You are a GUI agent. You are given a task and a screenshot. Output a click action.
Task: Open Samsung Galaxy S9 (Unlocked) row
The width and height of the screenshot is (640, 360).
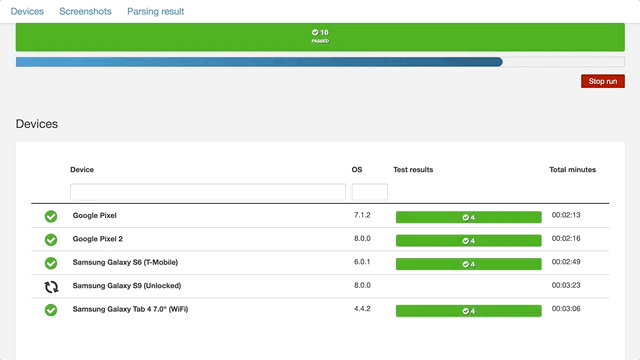[x=320, y=286]
